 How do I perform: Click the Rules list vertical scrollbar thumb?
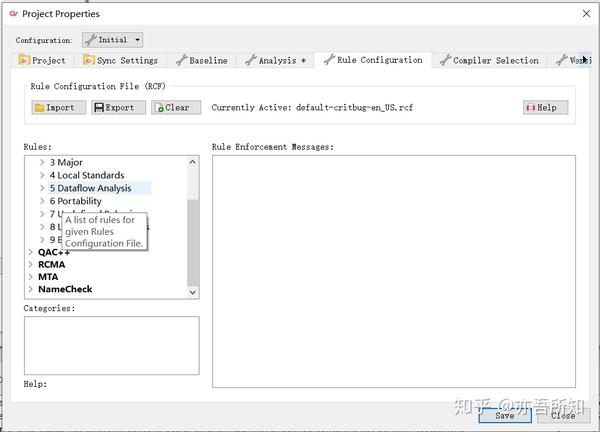(192, 243)
